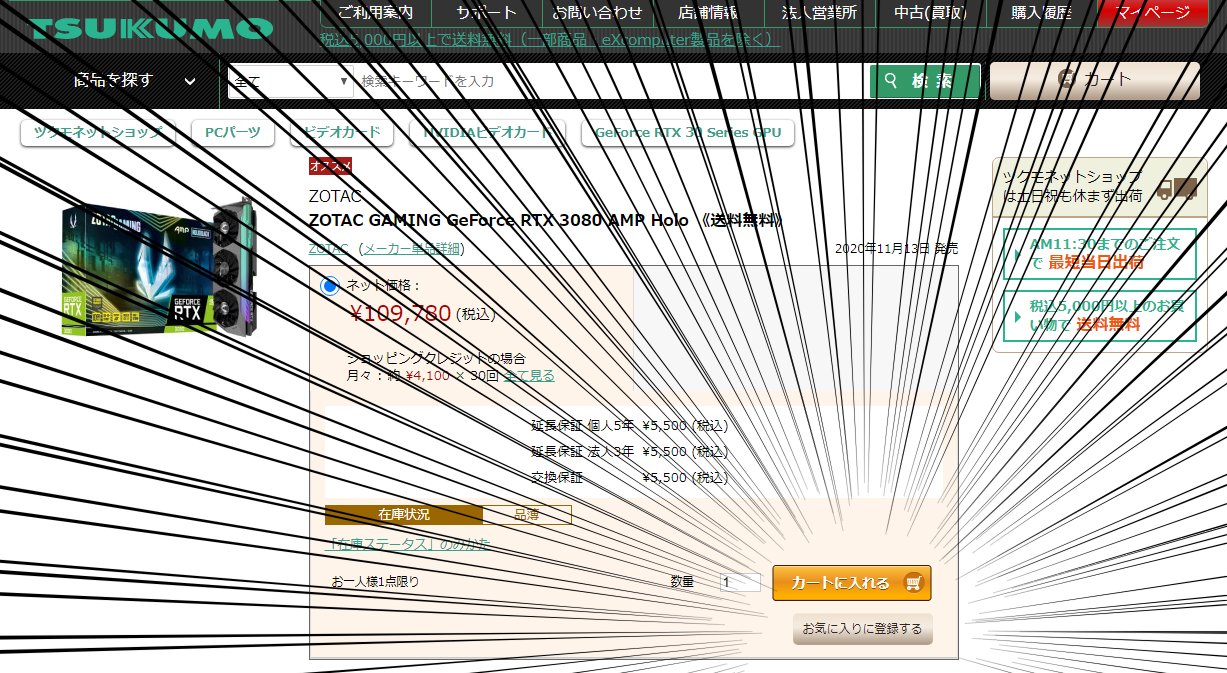
Task: Click the 2020年11月13日 発売 release date
Action: pyautogui.click(x=896, y=247)
